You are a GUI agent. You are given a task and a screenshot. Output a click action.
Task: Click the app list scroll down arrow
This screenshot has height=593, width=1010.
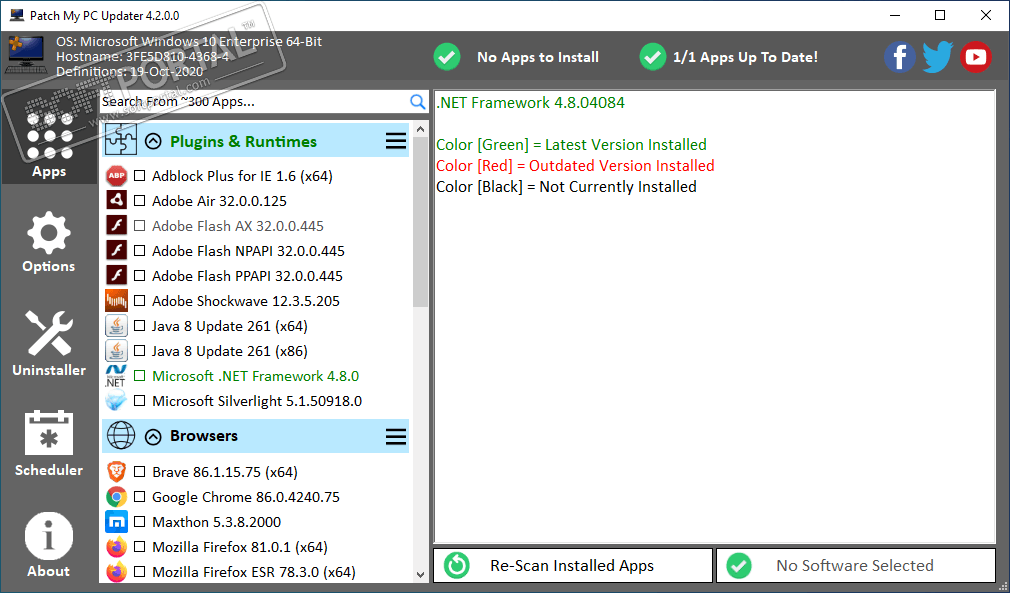pyautogui.click(x=421, y=574)
